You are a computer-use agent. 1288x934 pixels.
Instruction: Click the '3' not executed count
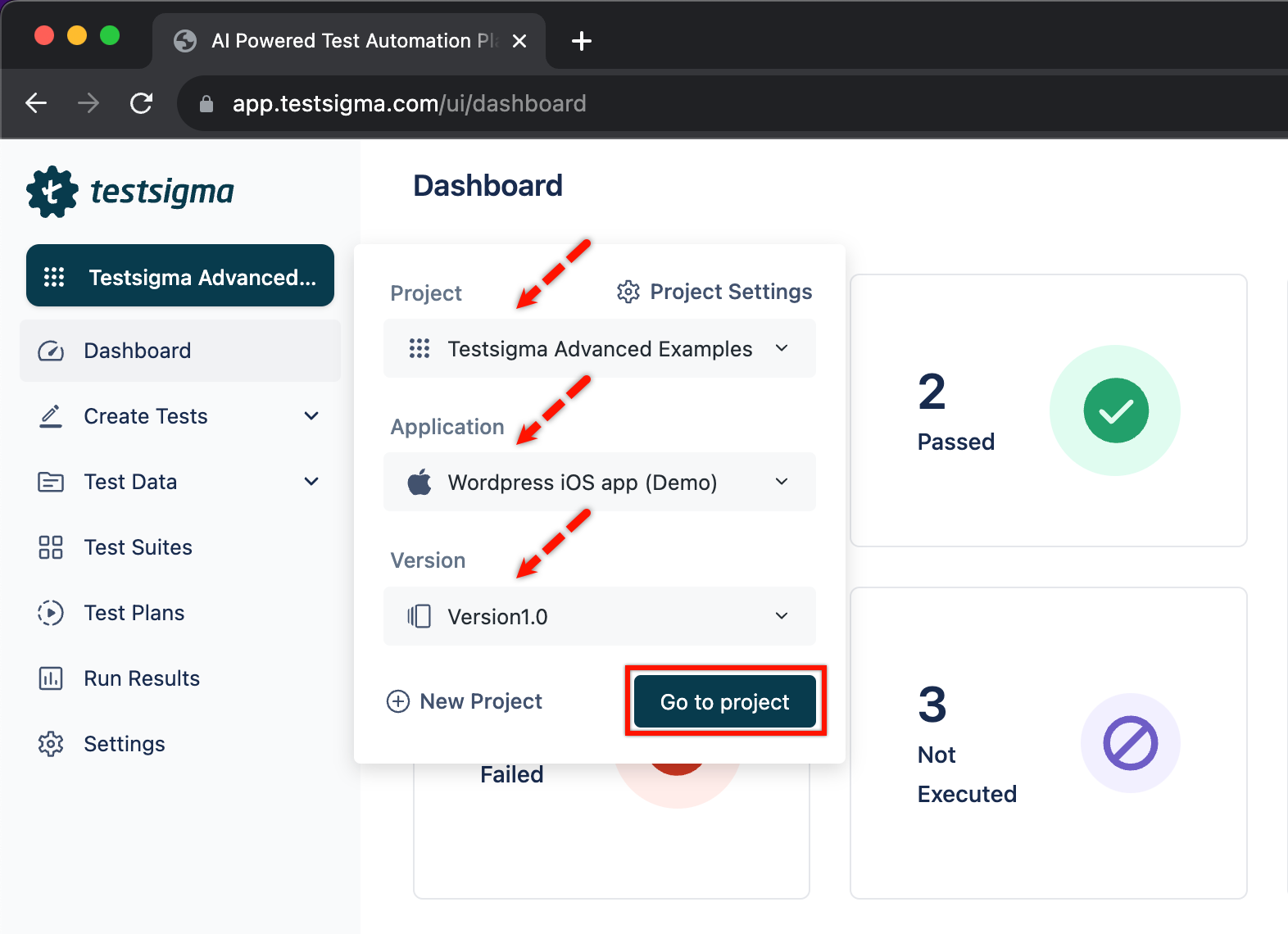point(932,705)
